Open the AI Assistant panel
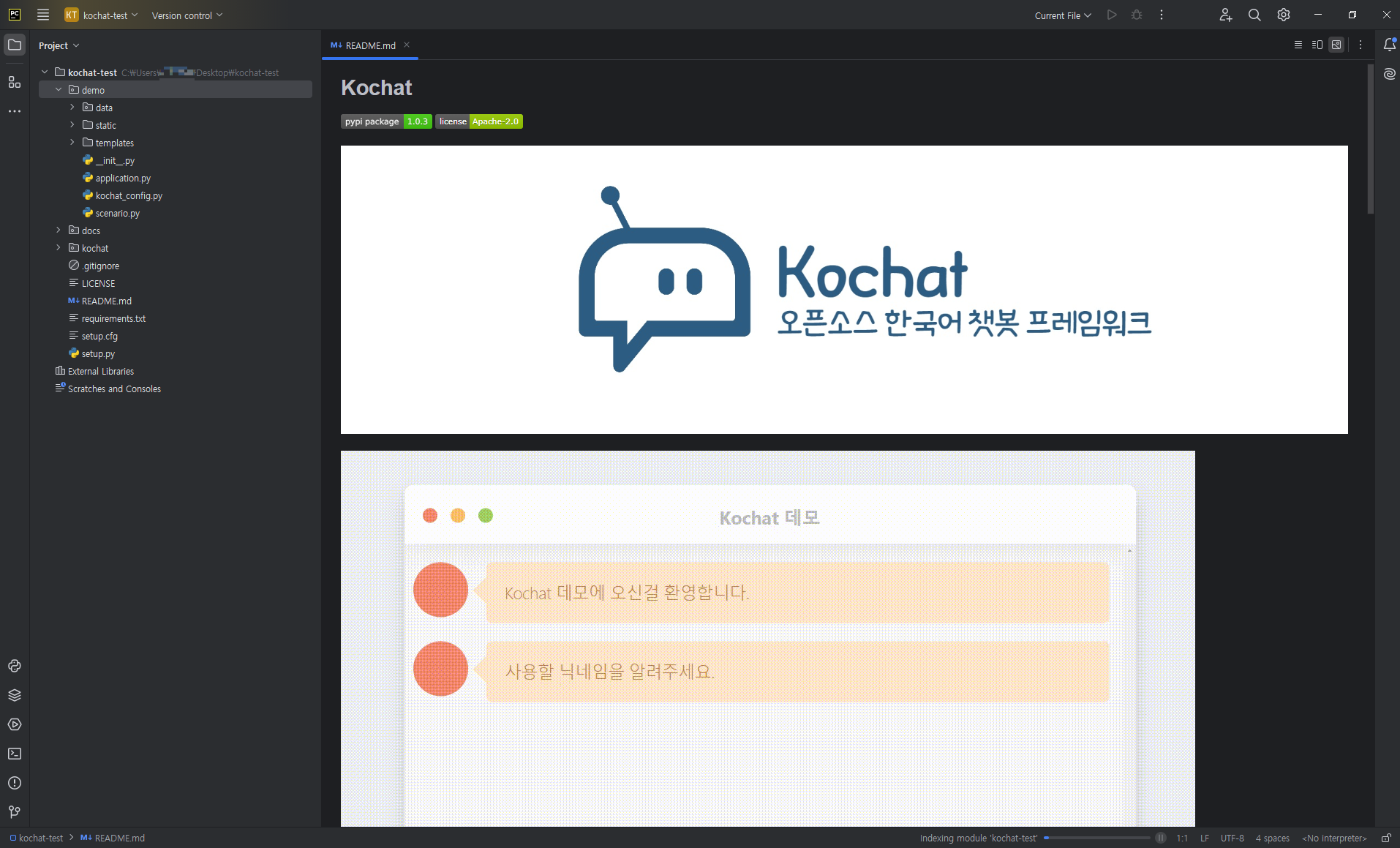This screenshot has width=1400, height=848. pyautogui.click(x=1390, y=73)
